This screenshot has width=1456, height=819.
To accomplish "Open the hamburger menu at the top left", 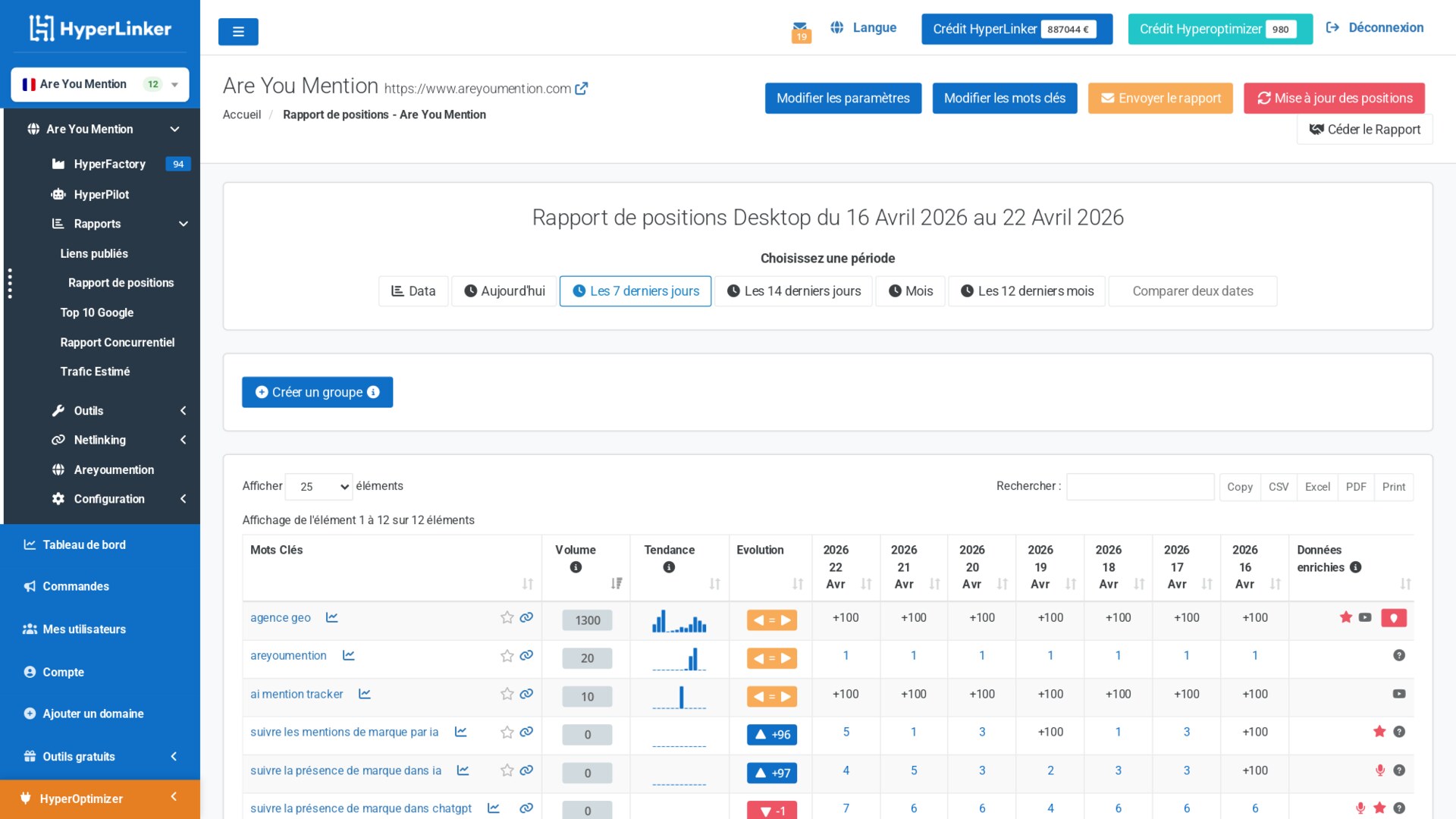I will coord(238,32).
